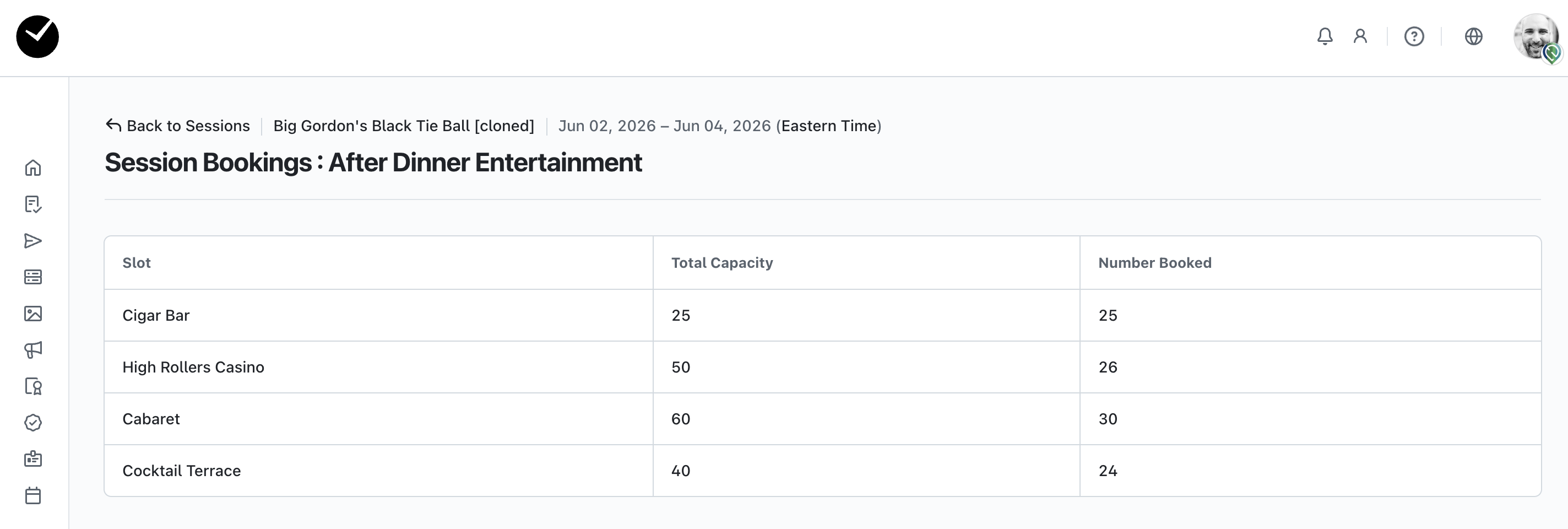Open the certificate ribbon sidebar icon
The width and height of the screenshot is (1568, 529).
[33, 386]
